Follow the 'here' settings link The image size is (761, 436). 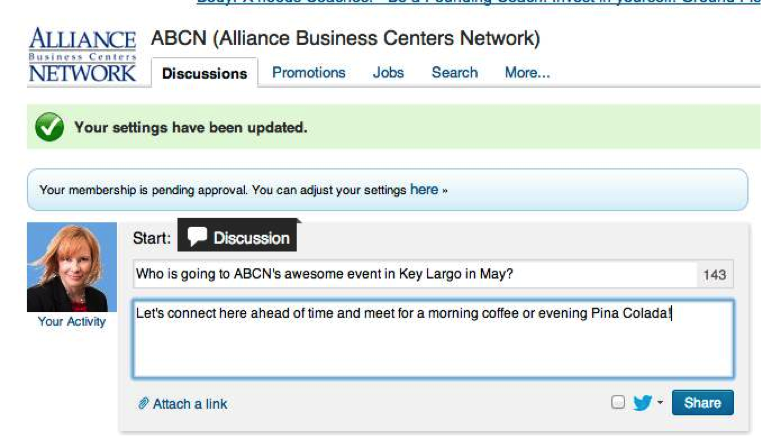(x=424, y=189)
